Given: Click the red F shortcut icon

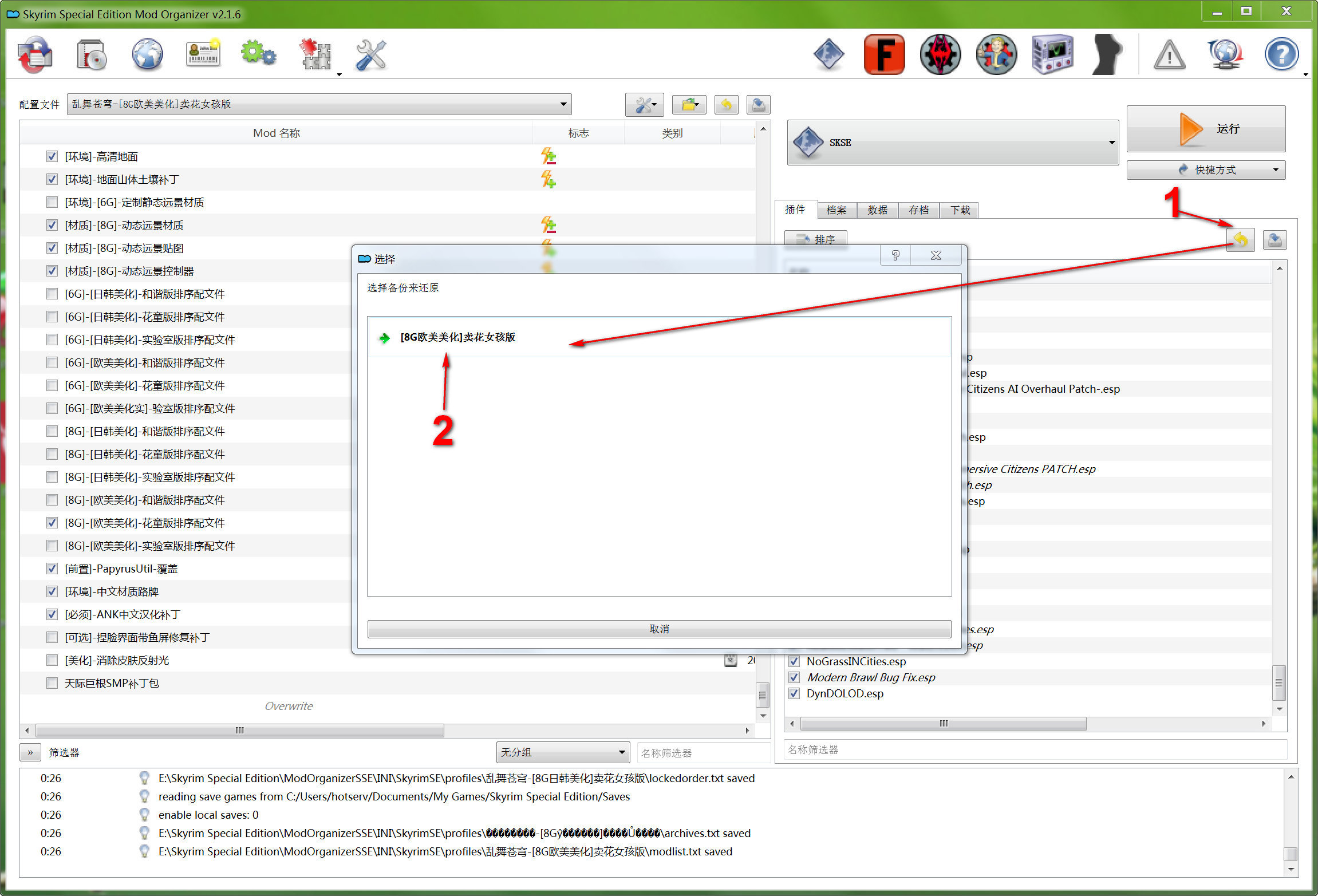Looking at the screenshot, I should coord(884,55).
